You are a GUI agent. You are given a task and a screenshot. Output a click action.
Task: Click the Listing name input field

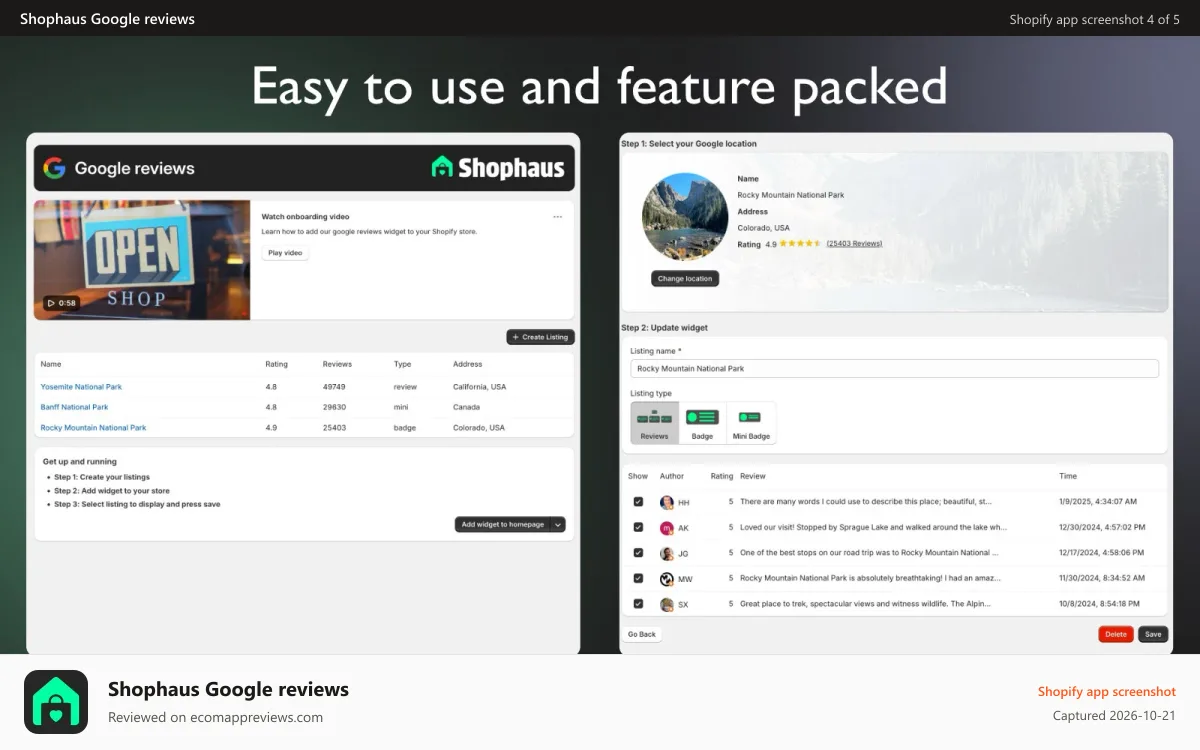click(894, 368)
